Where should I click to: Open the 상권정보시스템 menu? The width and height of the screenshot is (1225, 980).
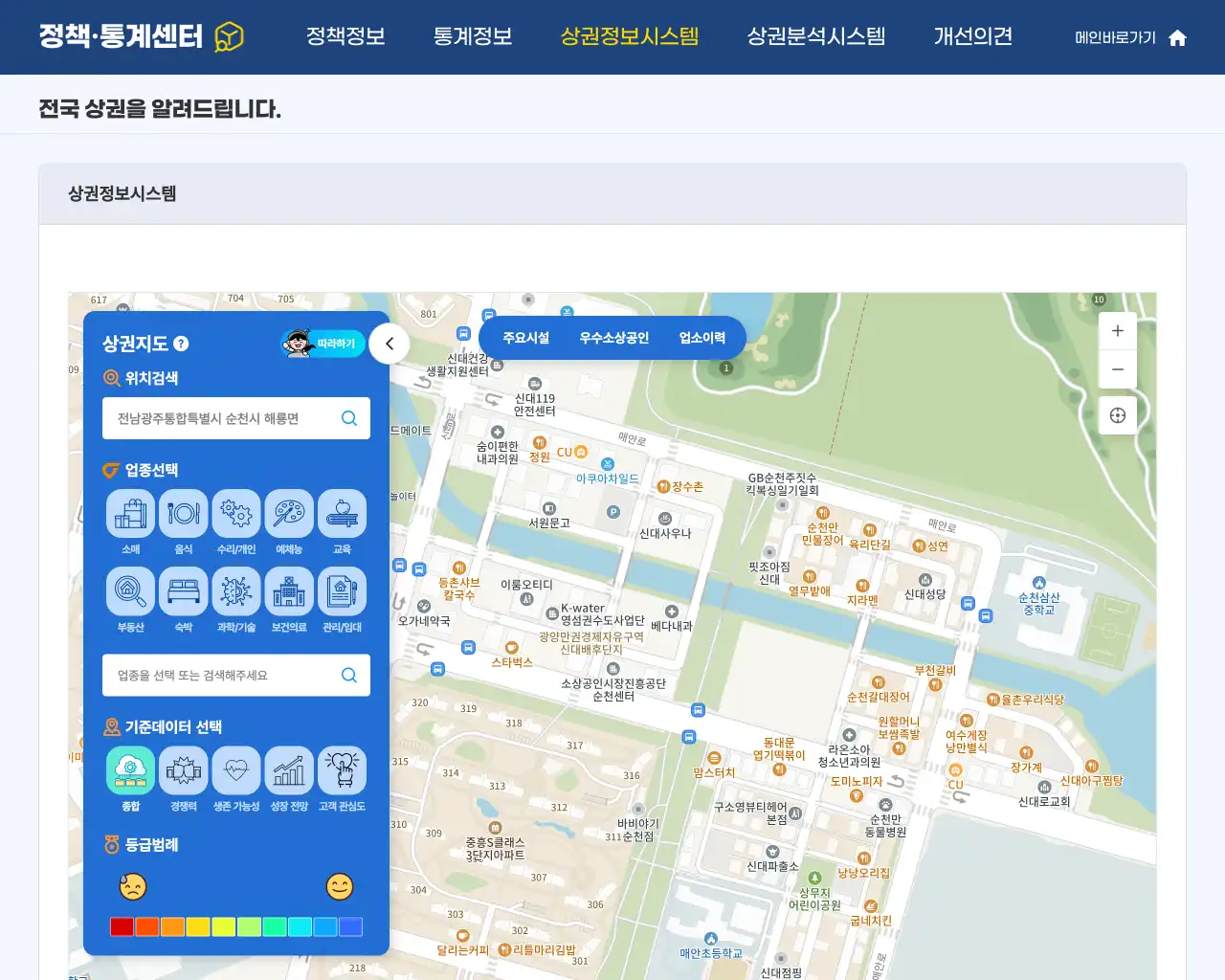(630, 36)
